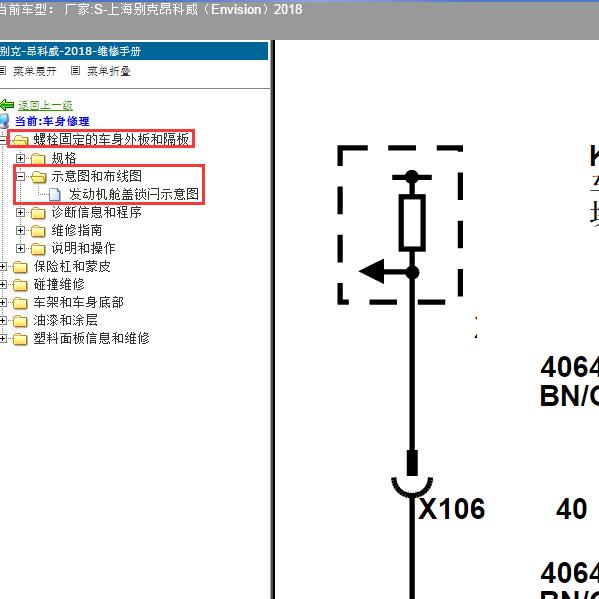This screenshot has width=599, height=599.
Task: Click the 菜单折叠 list icon
Action: click(75, 71)
